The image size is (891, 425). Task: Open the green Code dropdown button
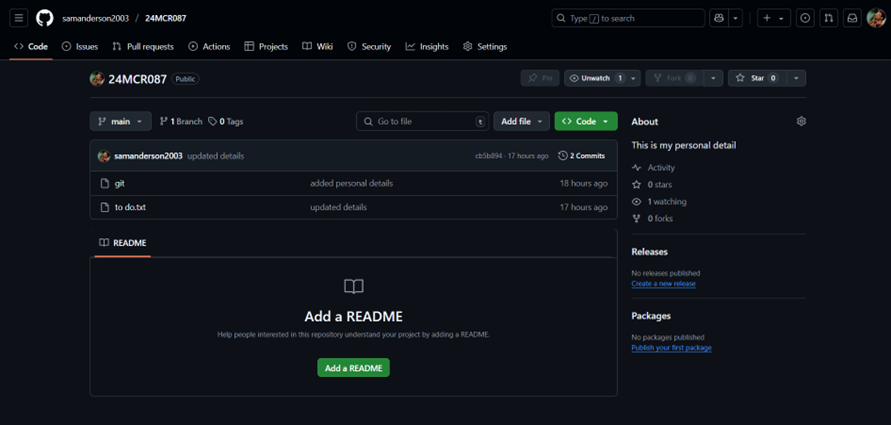586,121
